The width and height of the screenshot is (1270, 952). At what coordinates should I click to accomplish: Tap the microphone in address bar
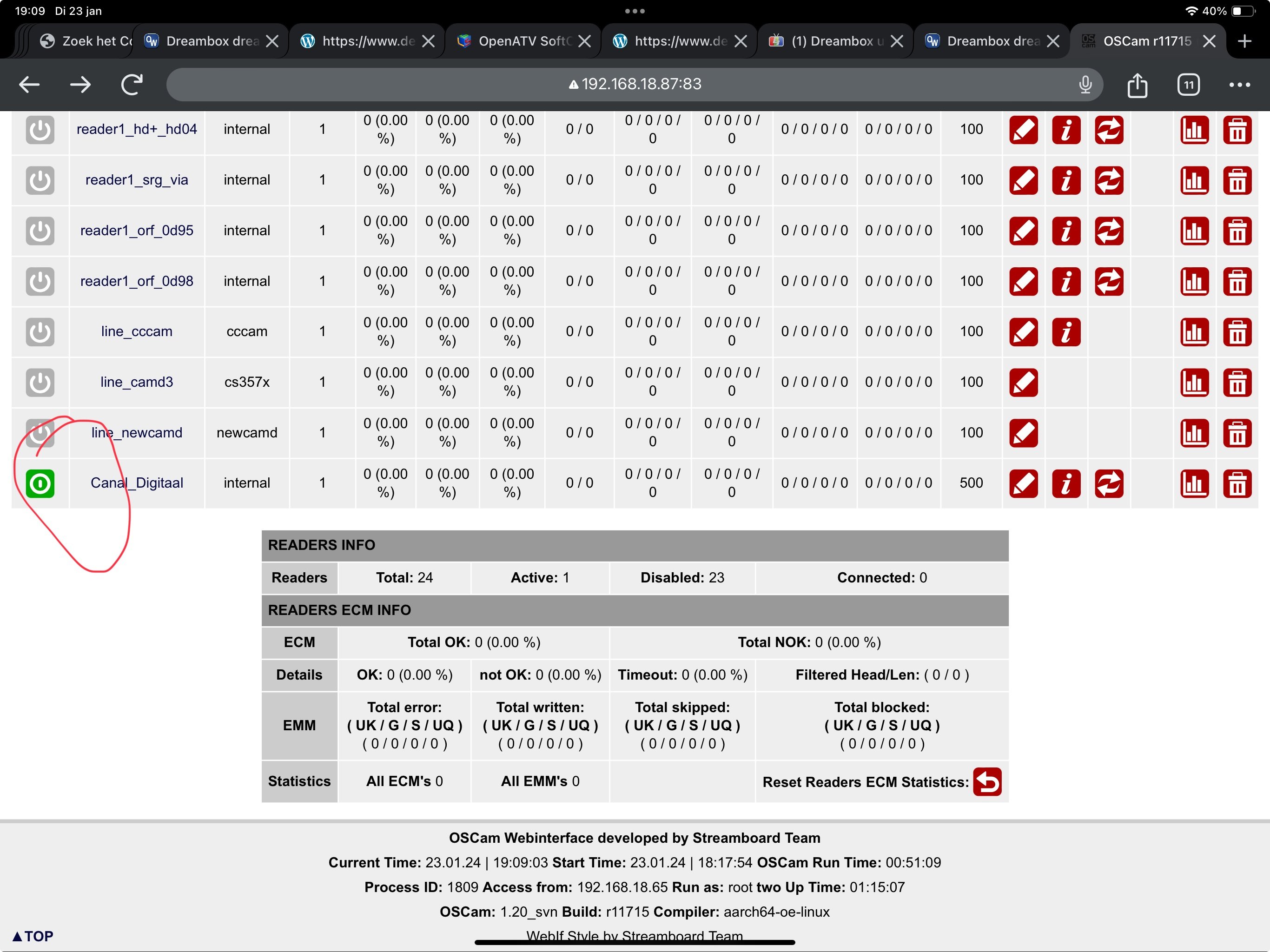1085,85
